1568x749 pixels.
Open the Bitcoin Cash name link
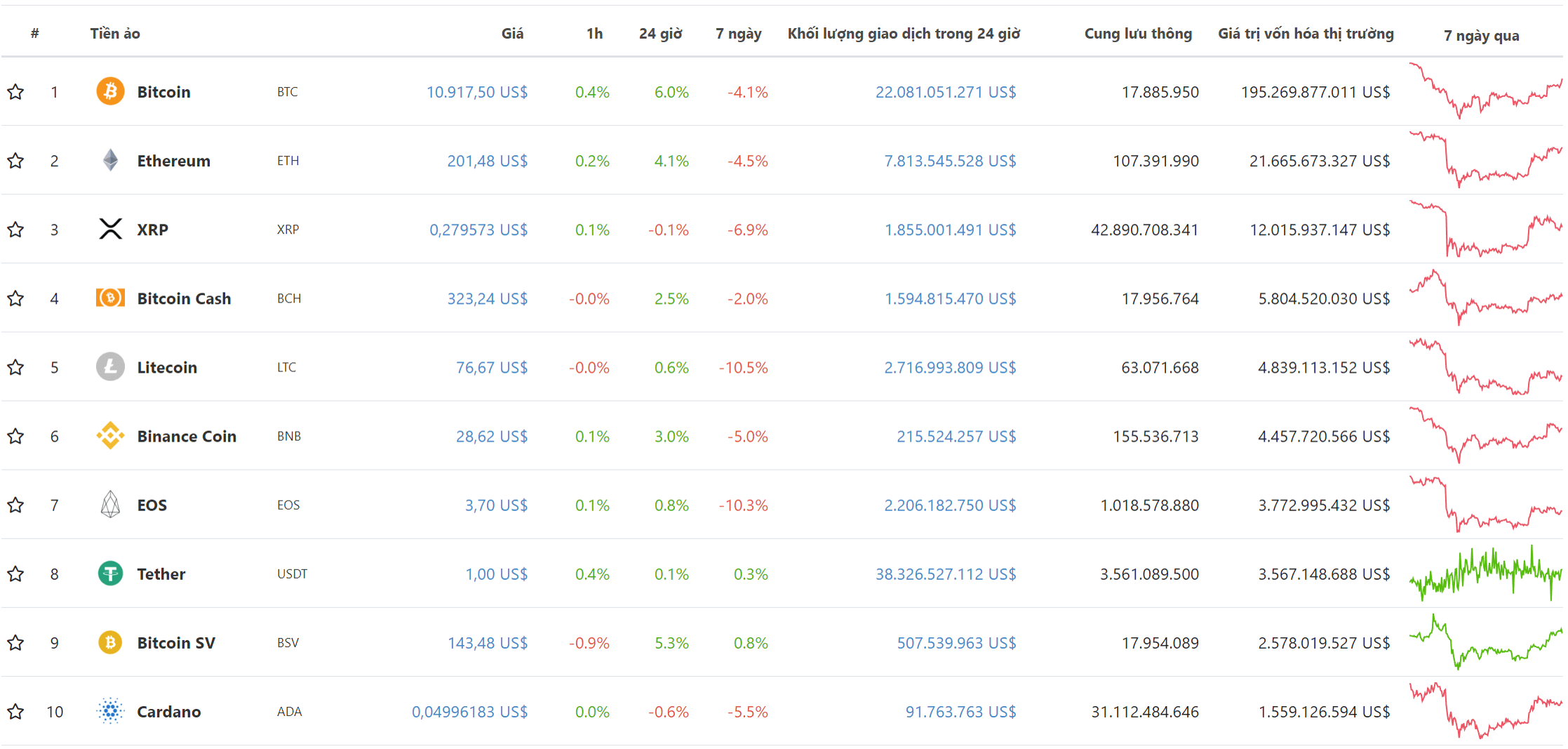[x=184, y=298]
